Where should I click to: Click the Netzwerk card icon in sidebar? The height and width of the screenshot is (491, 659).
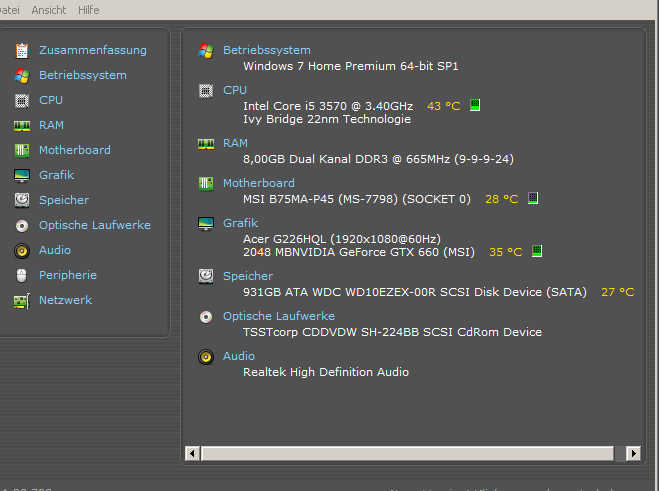pos(22,301)
